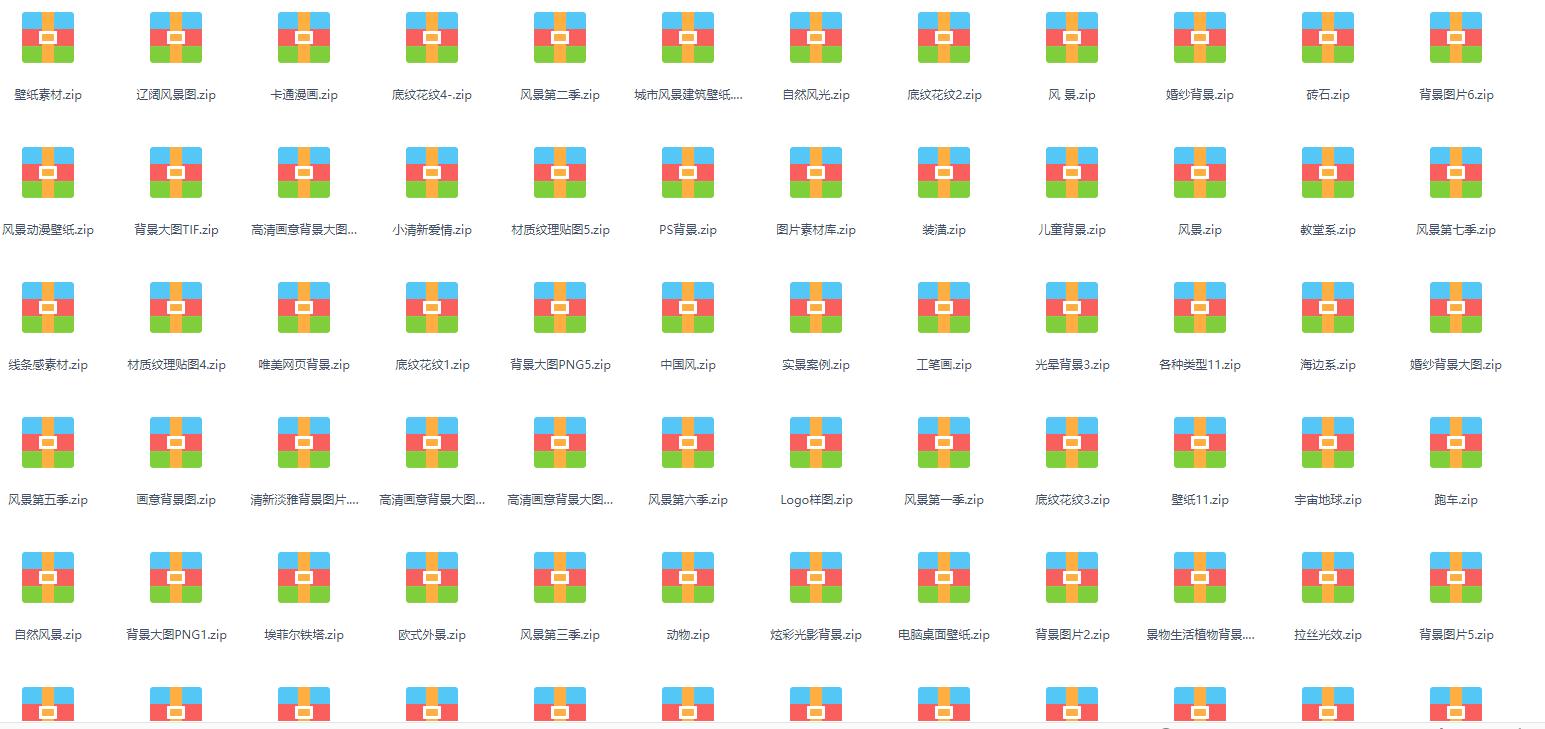This screenshot has height=729, width=1545.
Task: Select the label Logo样图.zip
Action: point(816,500)
